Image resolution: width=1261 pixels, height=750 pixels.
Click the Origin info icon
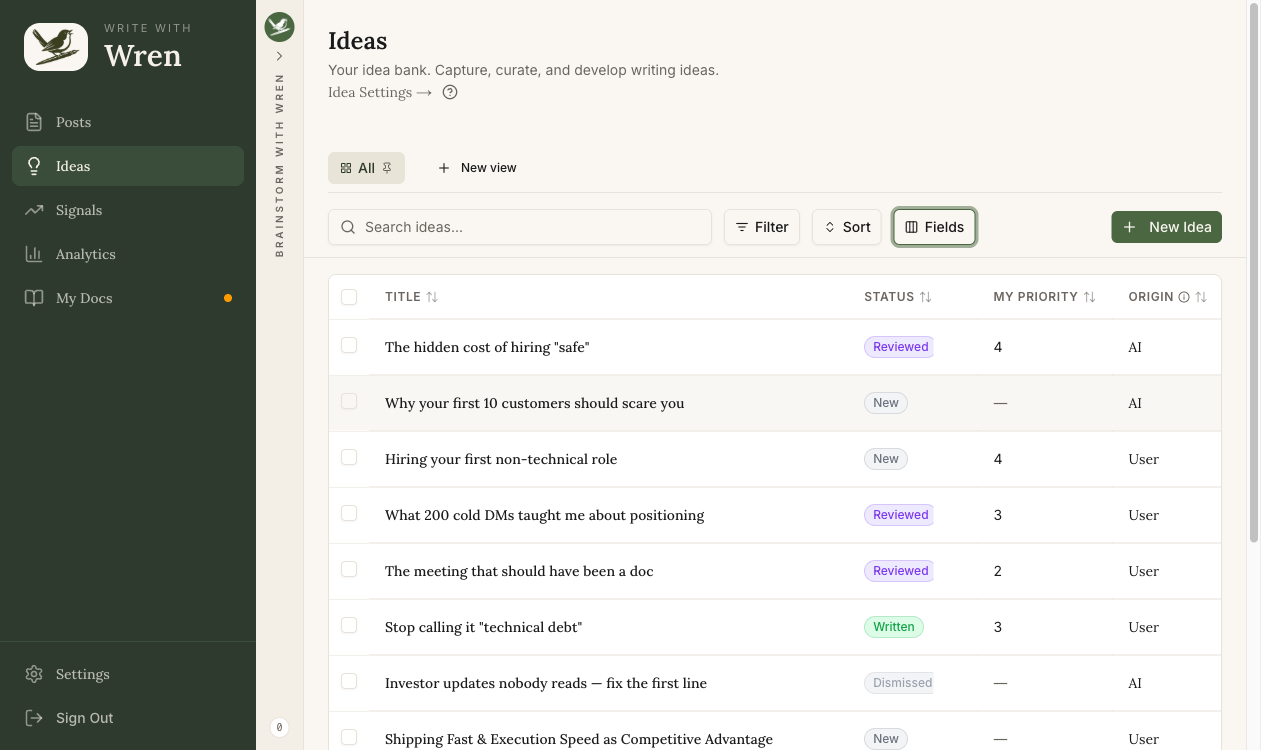point(1184,297)
